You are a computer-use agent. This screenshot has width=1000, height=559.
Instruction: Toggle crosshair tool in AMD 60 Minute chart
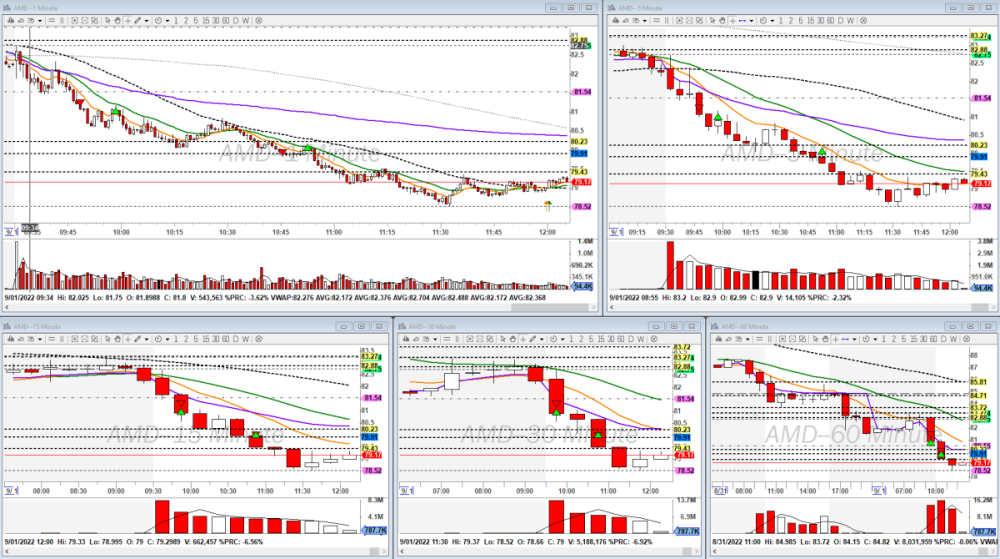pos(835,339)
